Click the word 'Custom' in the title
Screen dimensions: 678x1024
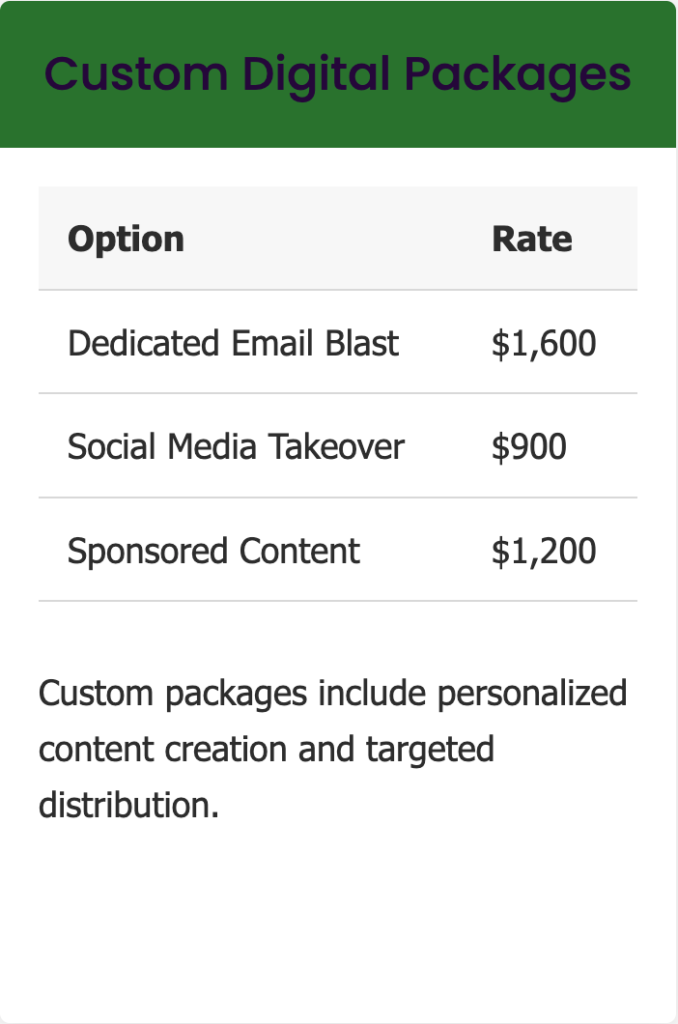tap(136, 74)
